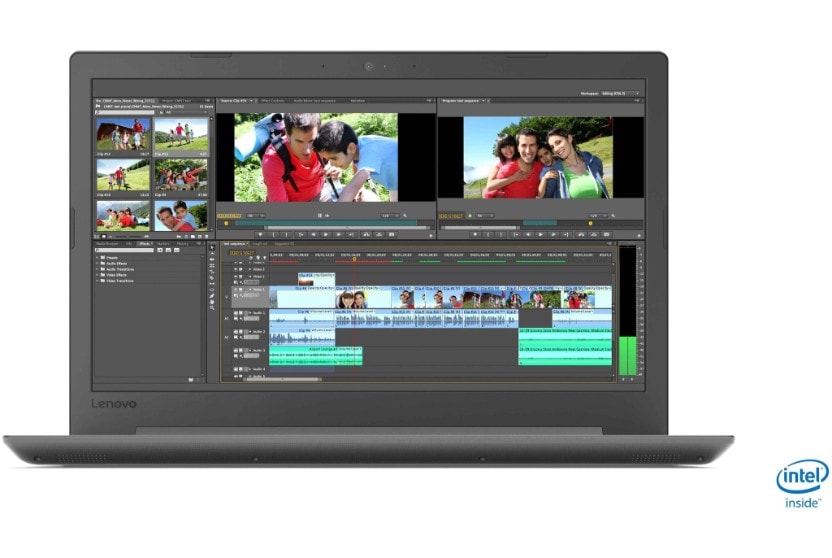Select the Rate Stretch tool

[212, 272]
